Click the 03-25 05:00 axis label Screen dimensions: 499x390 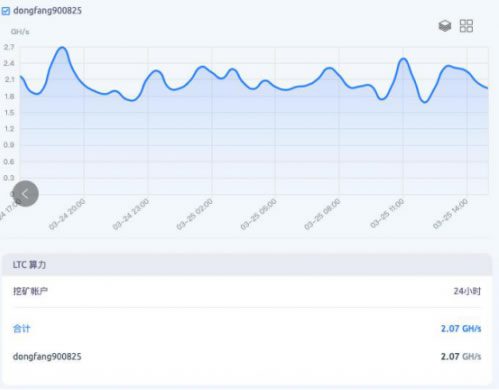point(259,214)
